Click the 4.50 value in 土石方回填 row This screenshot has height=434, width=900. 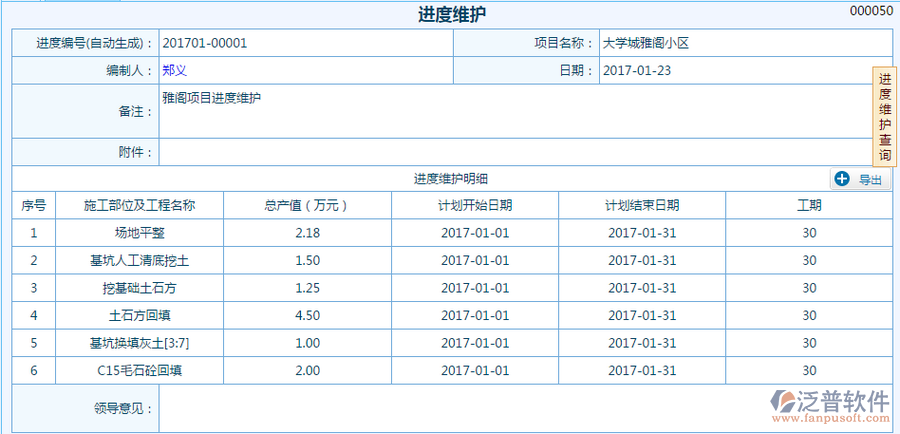307,315
